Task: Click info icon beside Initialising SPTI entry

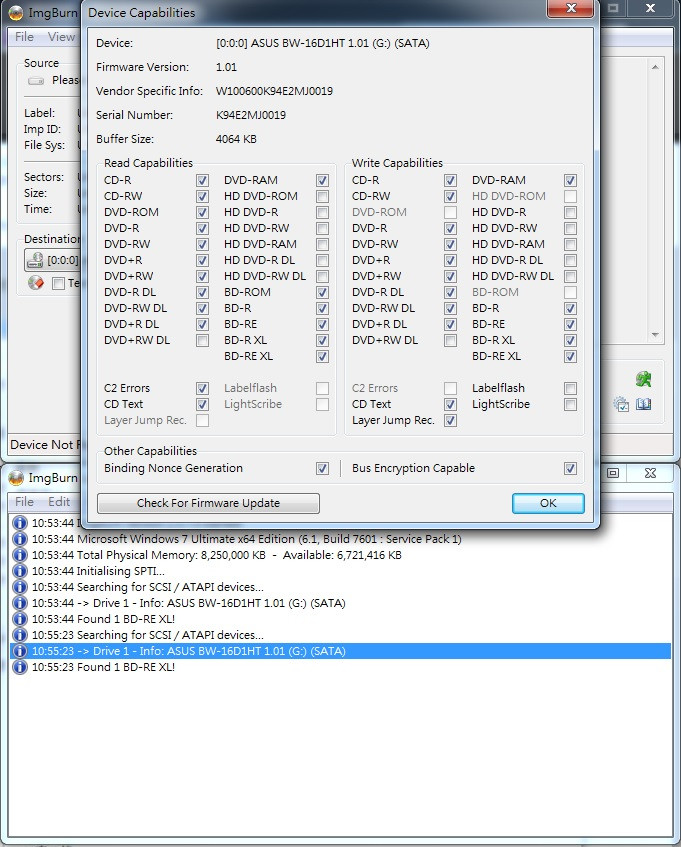Action: [19, 571]
